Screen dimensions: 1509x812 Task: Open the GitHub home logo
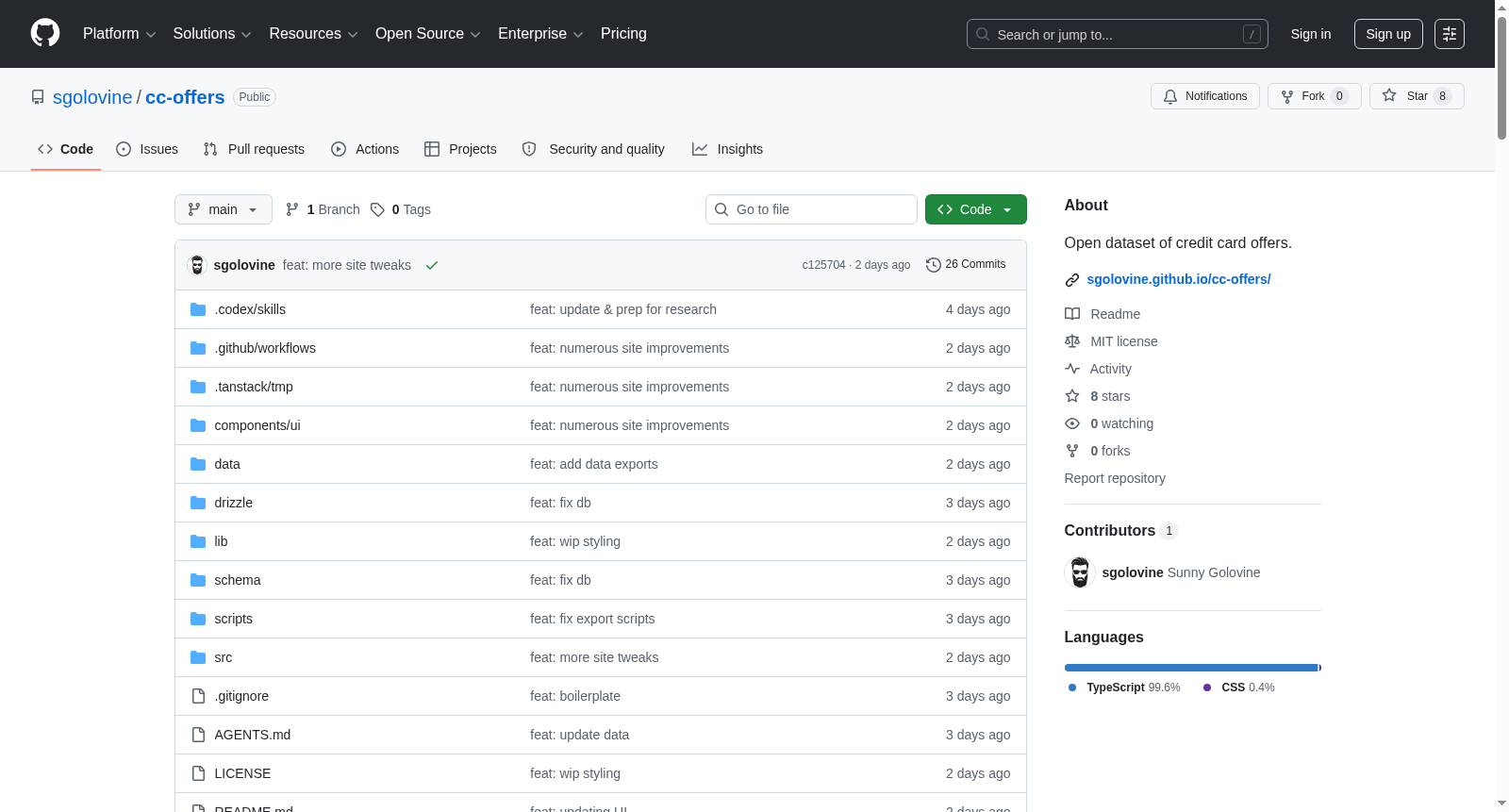pos(45,33)
